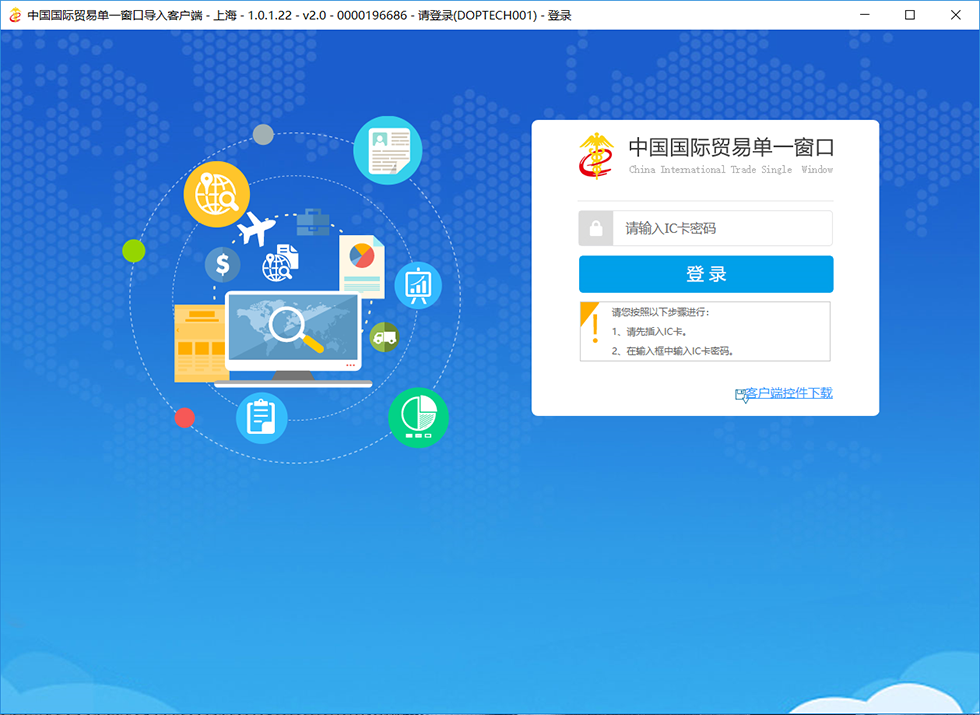Click the clipboard icon in the blue circle
The image size is (980, 715).
[262, 417]
